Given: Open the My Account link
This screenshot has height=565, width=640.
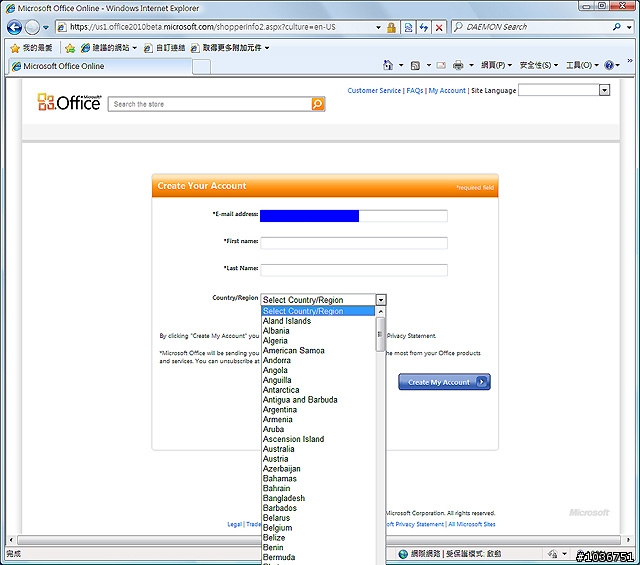Looking at the screenshot, I should [447, 91].
